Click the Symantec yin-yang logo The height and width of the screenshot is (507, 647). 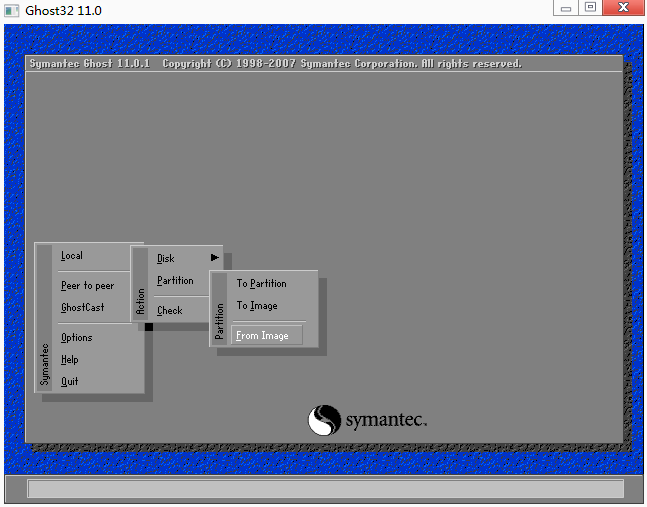click(324, 420)
